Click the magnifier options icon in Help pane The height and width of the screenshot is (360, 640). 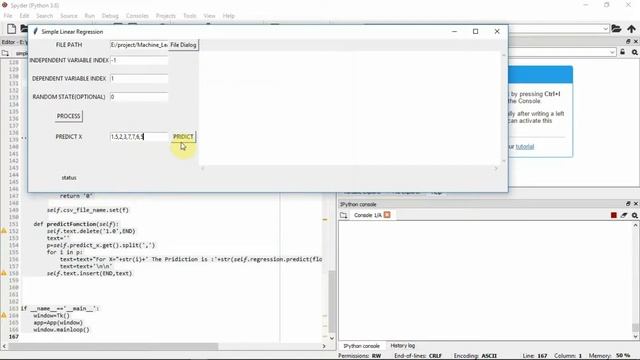click(635, 52)
